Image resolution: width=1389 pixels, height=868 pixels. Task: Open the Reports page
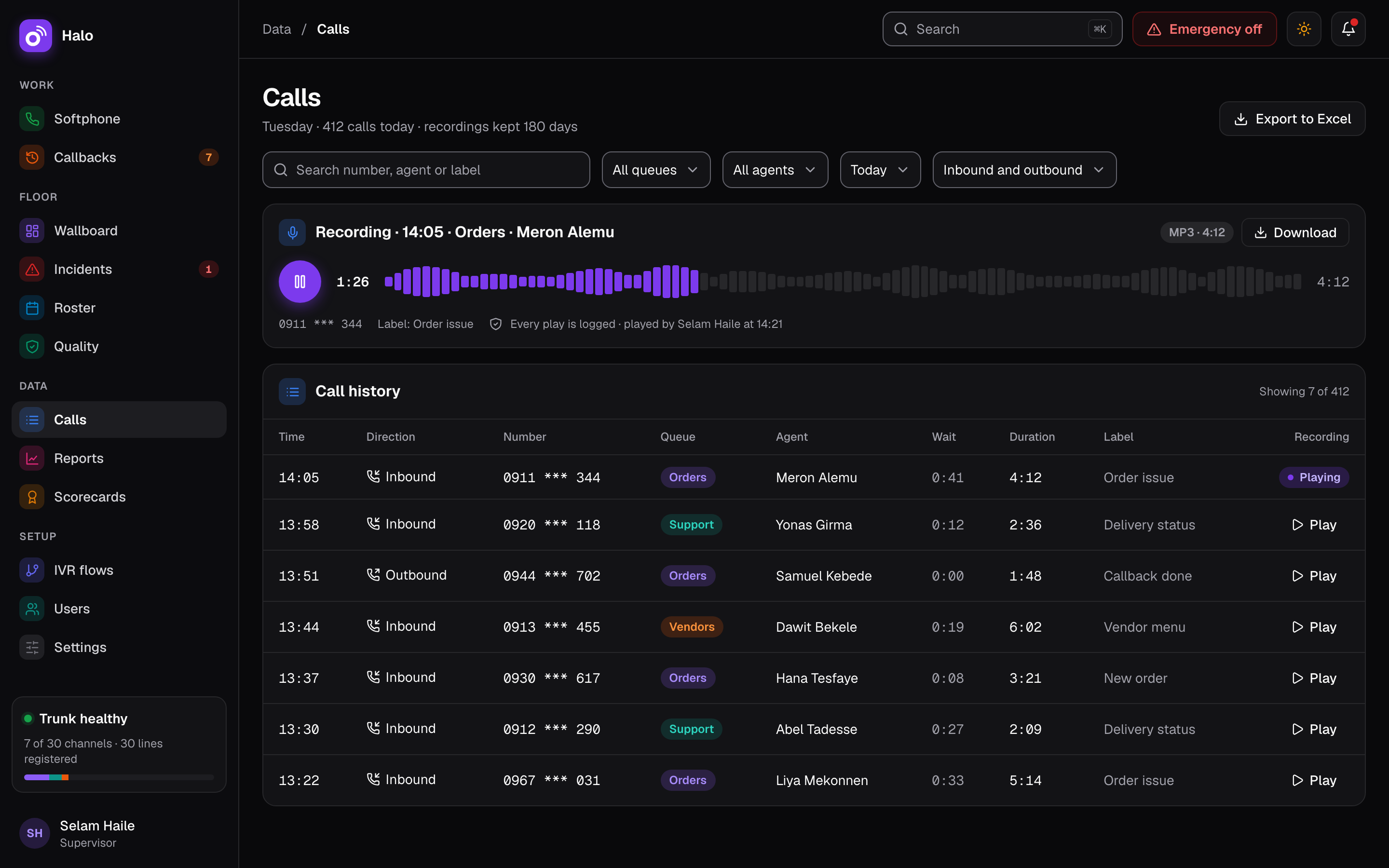119,458
